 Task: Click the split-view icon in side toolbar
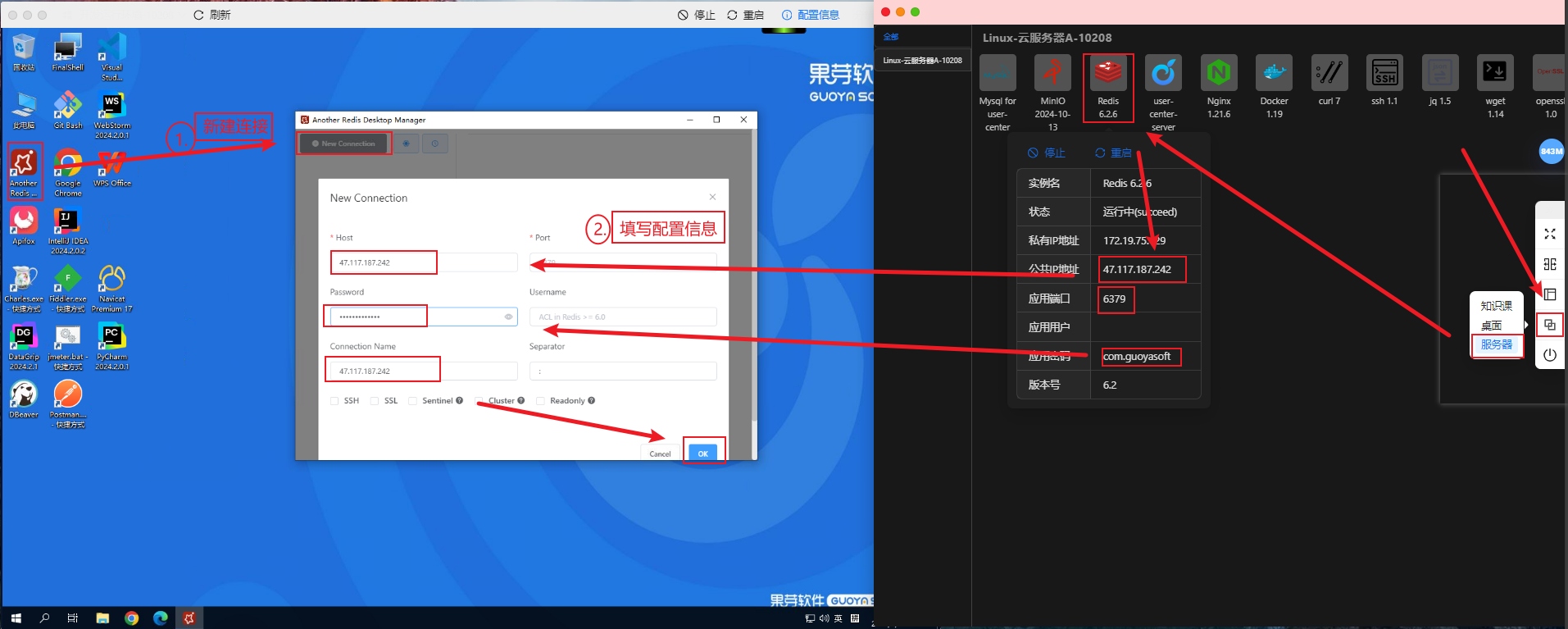[1550, 264]
